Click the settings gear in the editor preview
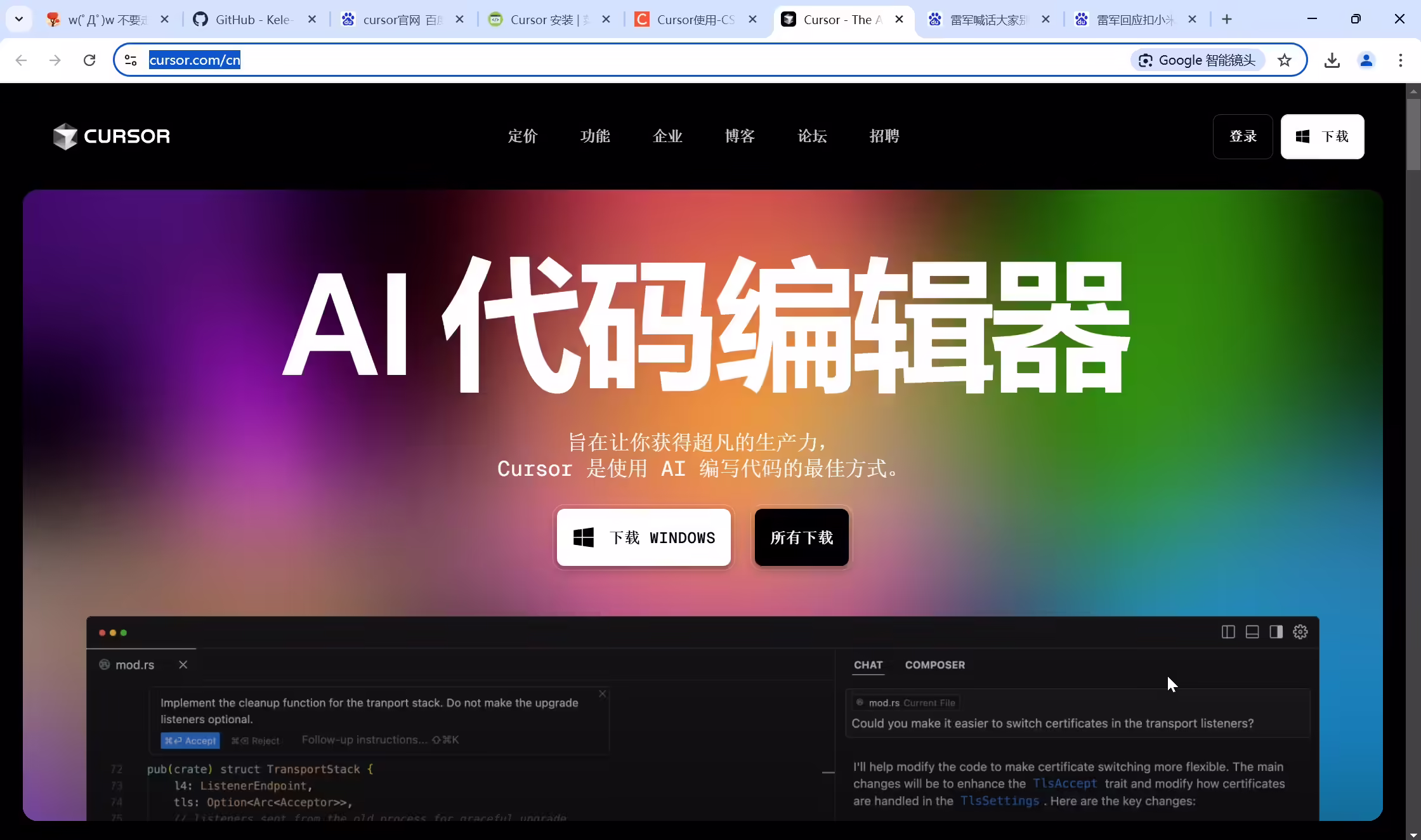This screenshot has height=840, width=1421. (x=1300, y=632)
